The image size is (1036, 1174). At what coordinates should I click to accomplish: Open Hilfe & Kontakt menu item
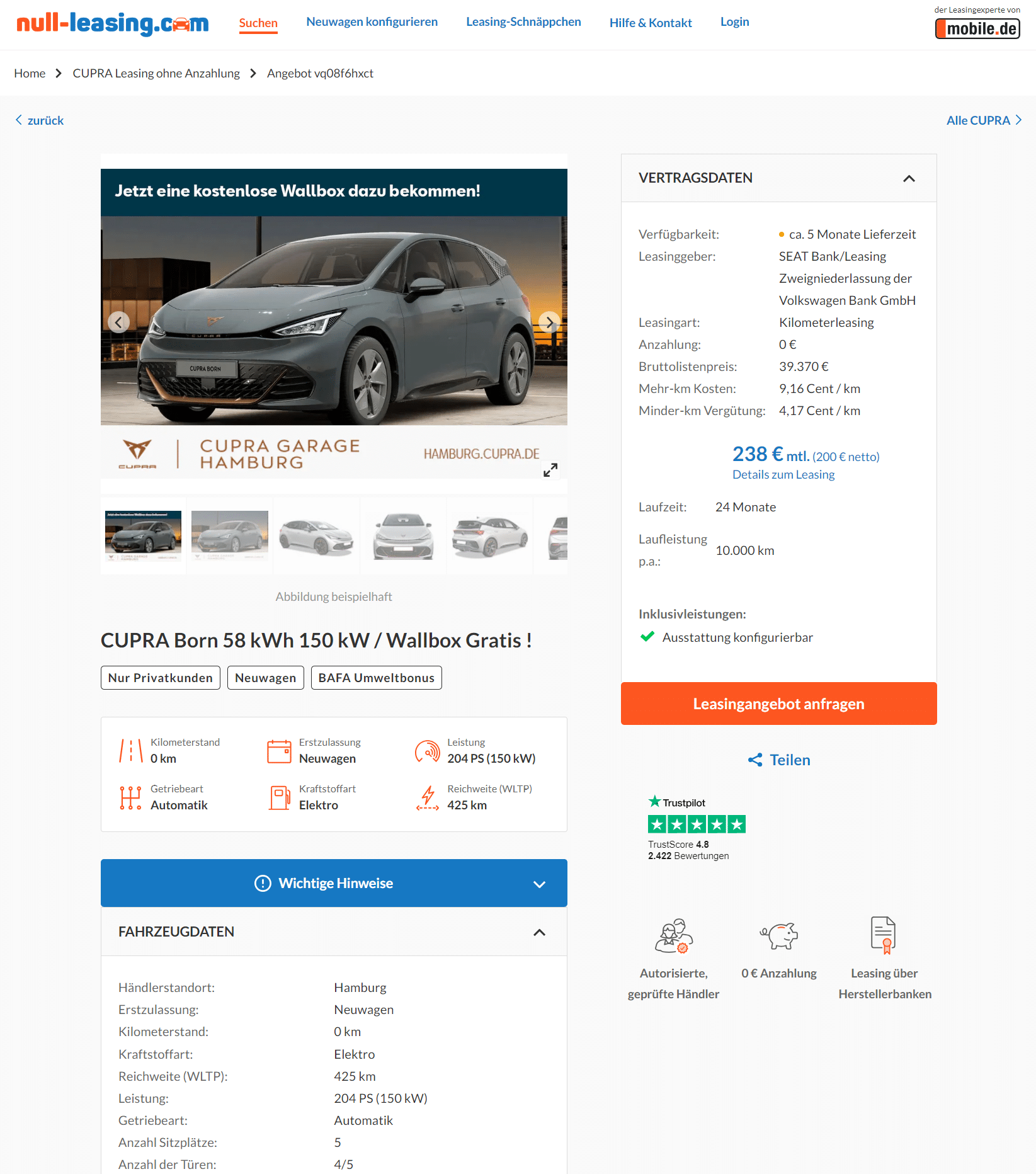click(x=651, y=23)
